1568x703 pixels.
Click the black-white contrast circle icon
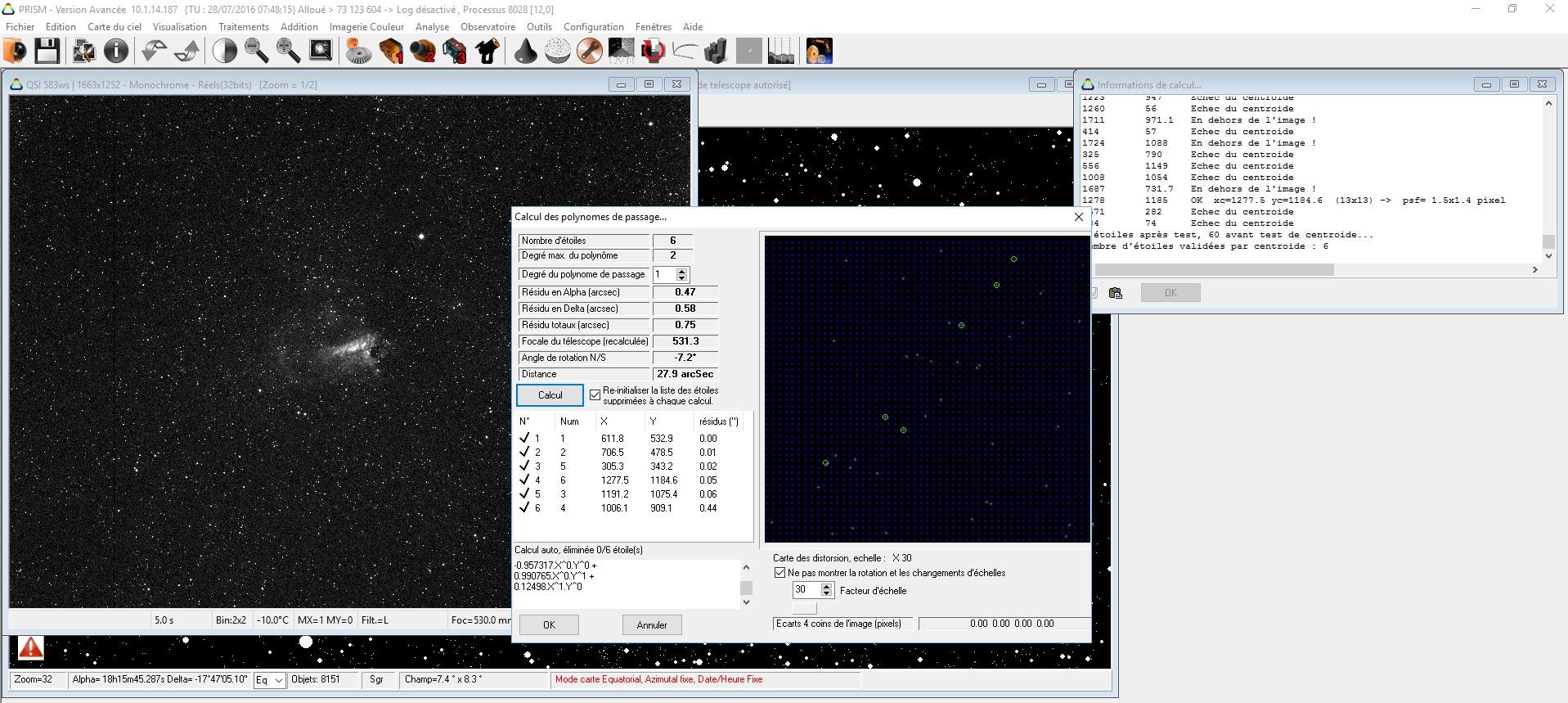tap(224, 51)
